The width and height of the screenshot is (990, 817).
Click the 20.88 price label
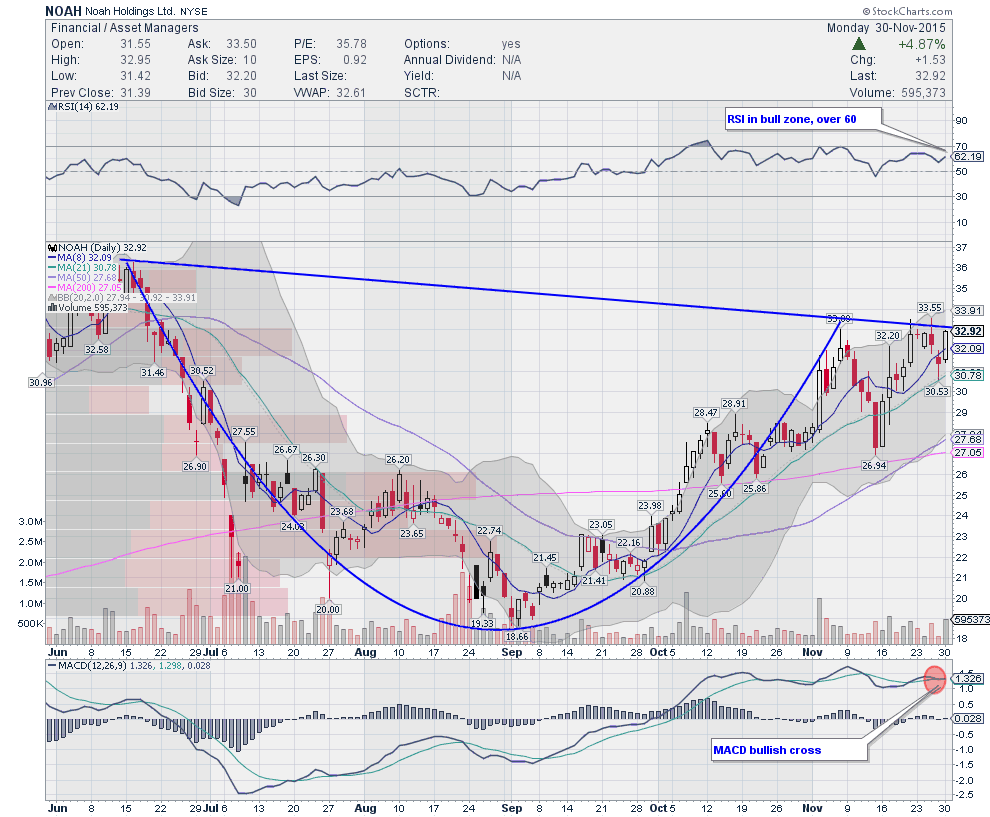643,592
